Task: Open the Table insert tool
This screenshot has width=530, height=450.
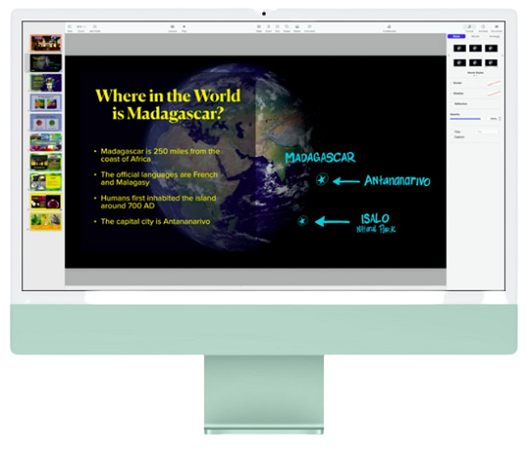Action: tap(259, 28)
